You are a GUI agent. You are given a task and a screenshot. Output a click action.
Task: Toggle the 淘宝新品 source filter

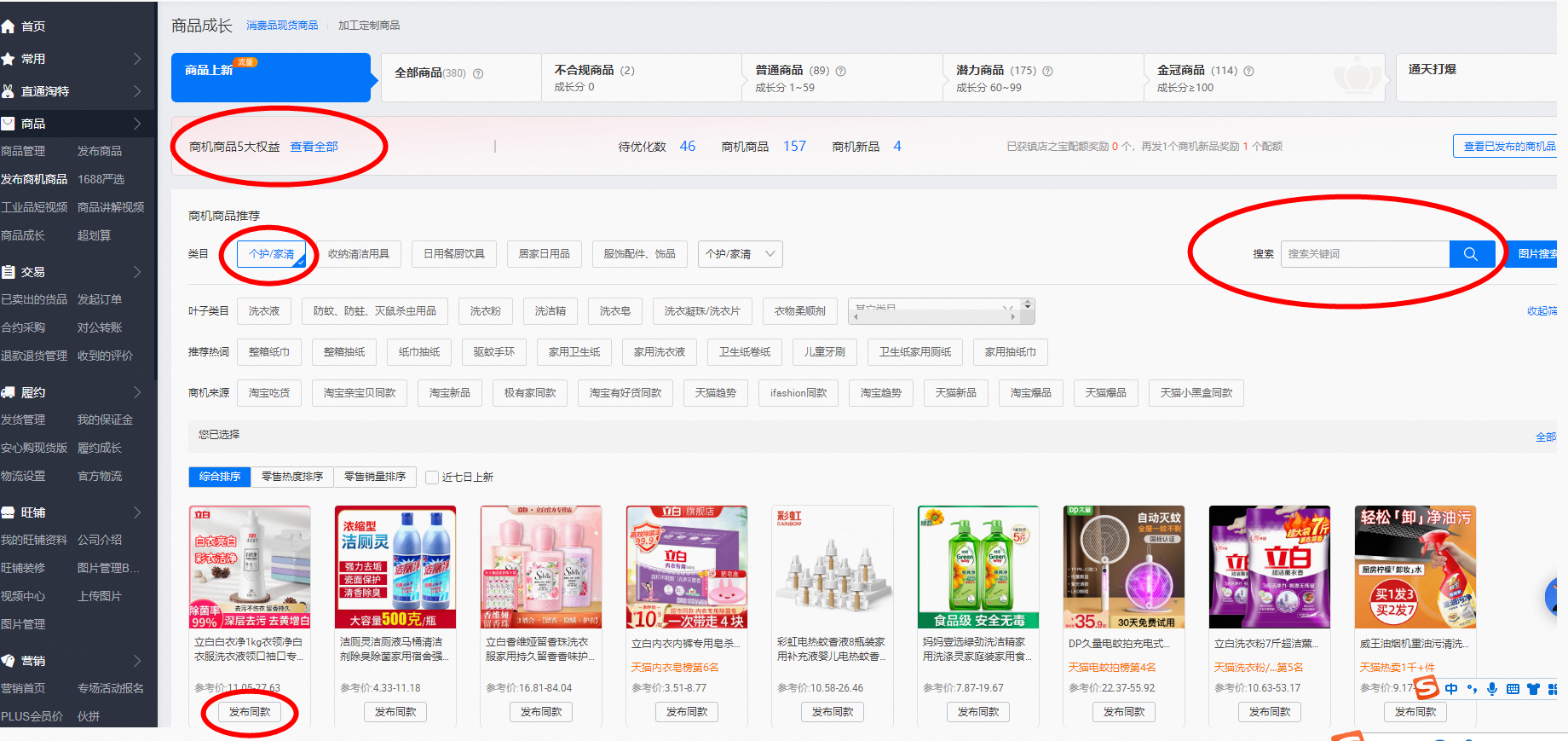click(449, 393)
